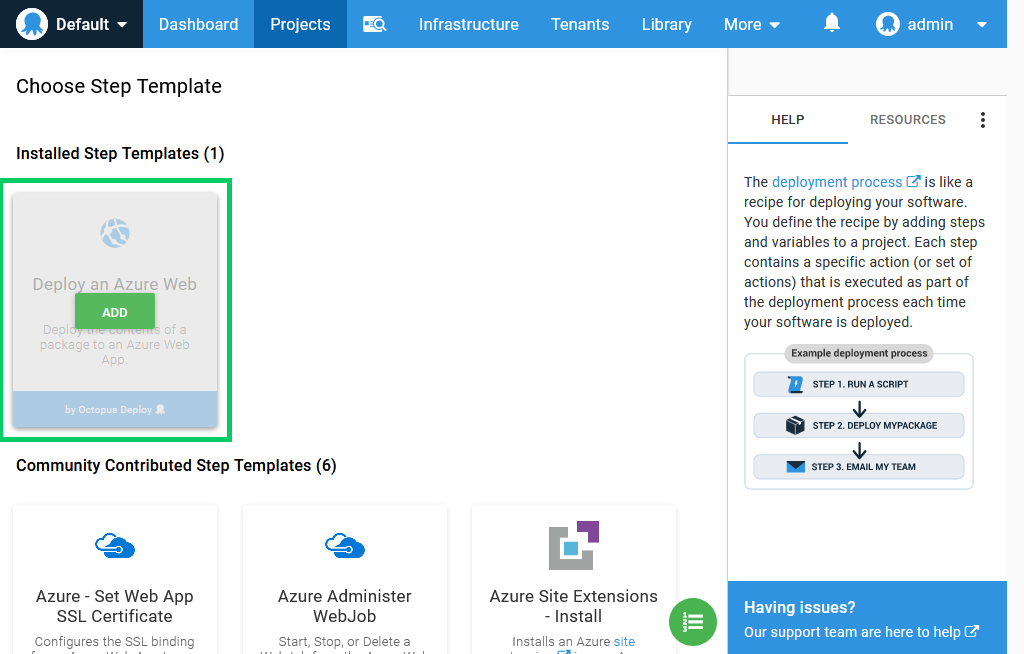The height and width of the screenshot is (654, 1024).
Task: Click the Azure Set Web App SSL Certificate cloud icon
Action: [x=115, y=545]
